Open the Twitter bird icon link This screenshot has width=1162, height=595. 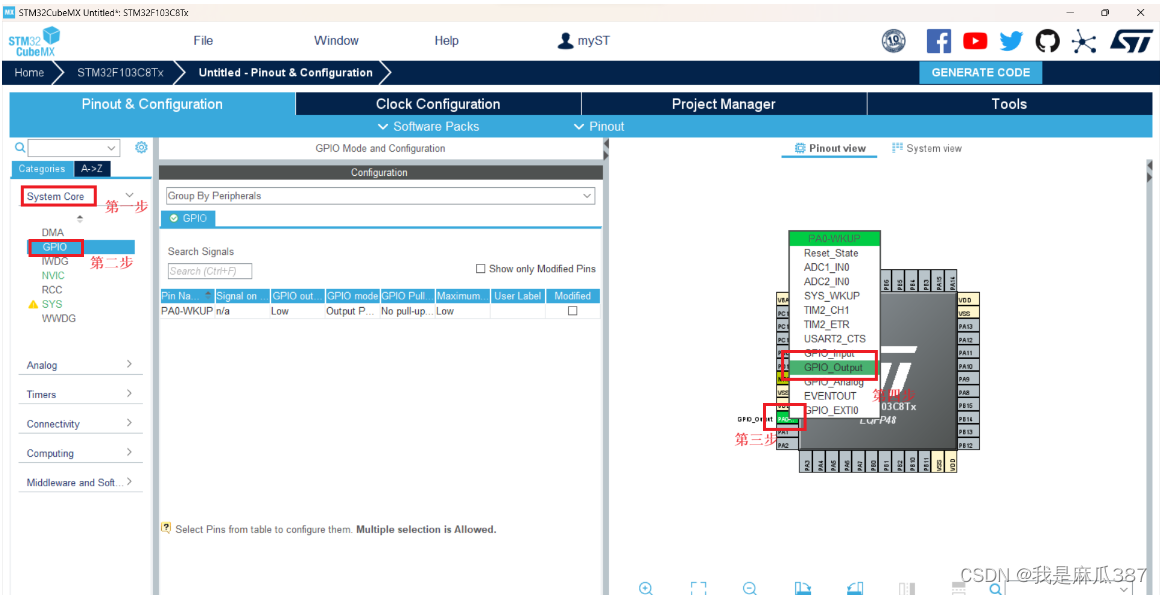tap(1011, 41)
